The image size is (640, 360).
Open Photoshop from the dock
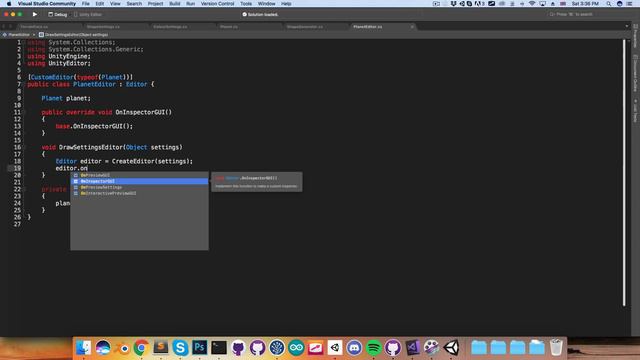tap(200, 348)
